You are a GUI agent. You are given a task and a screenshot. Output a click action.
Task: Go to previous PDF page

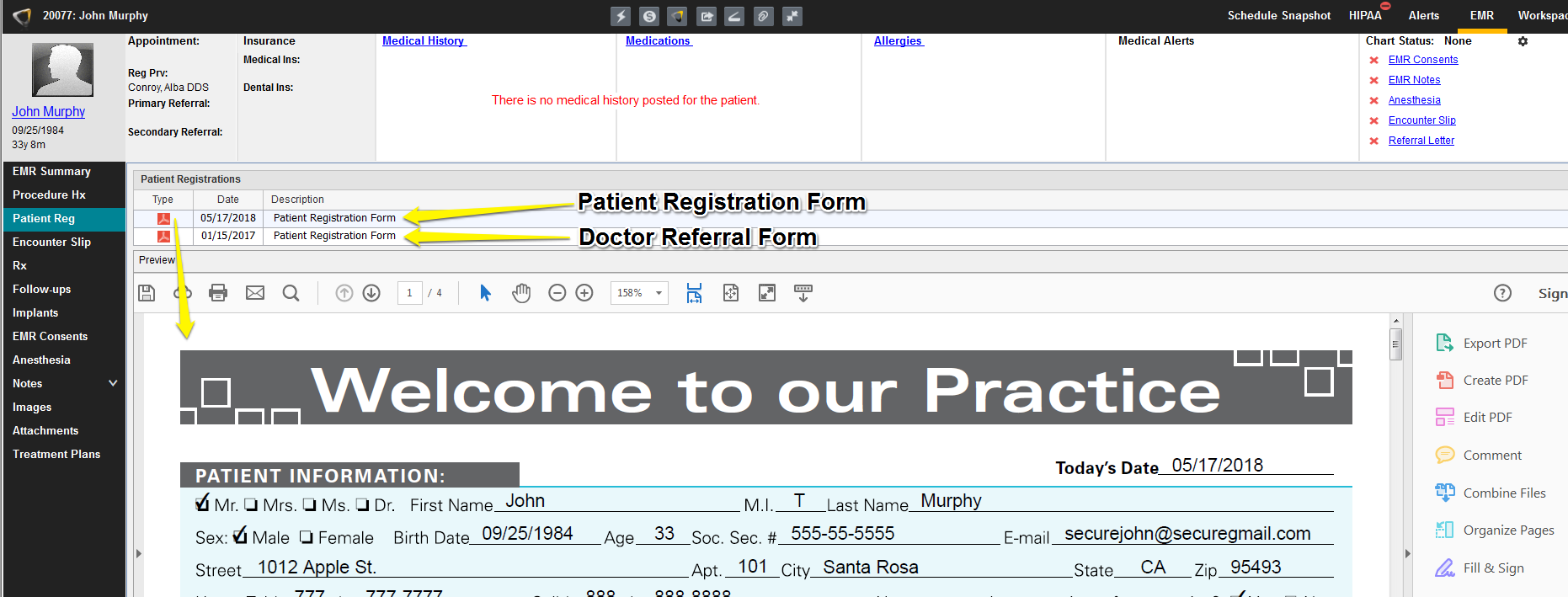pos(344,293)
